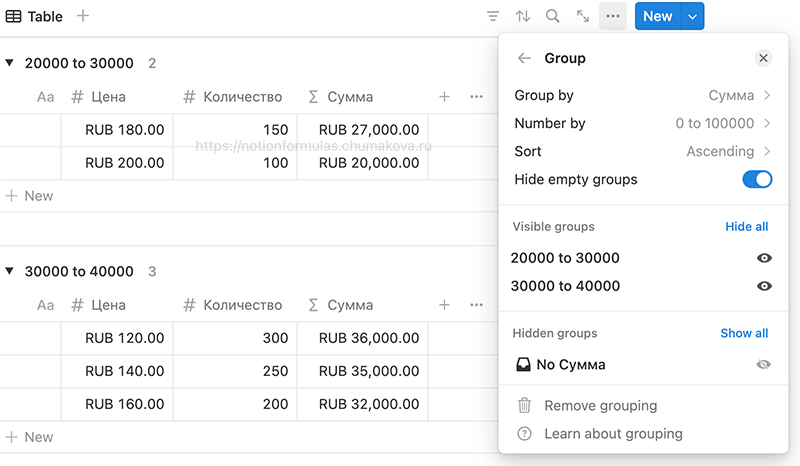This screenshot has height=466, width=800.
Task: Select the quantity cell showing 150
Action: (235, 130)
